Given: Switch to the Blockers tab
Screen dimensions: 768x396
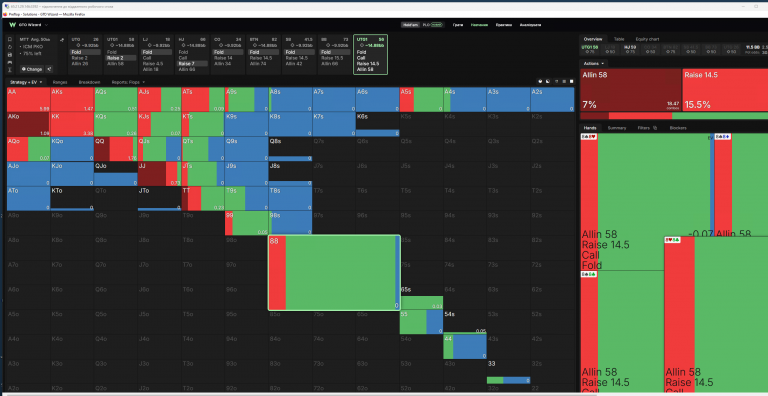Looking at the screenshot, I should click(678, 128).
